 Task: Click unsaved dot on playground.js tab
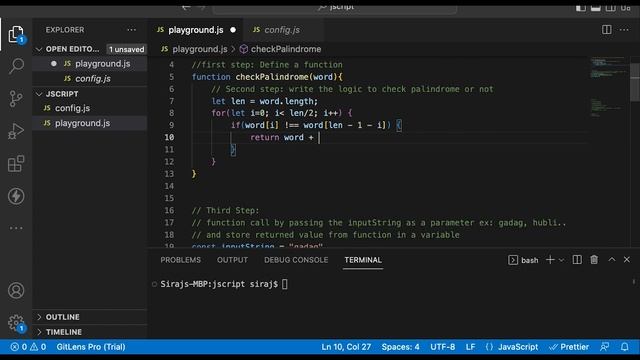233,30
